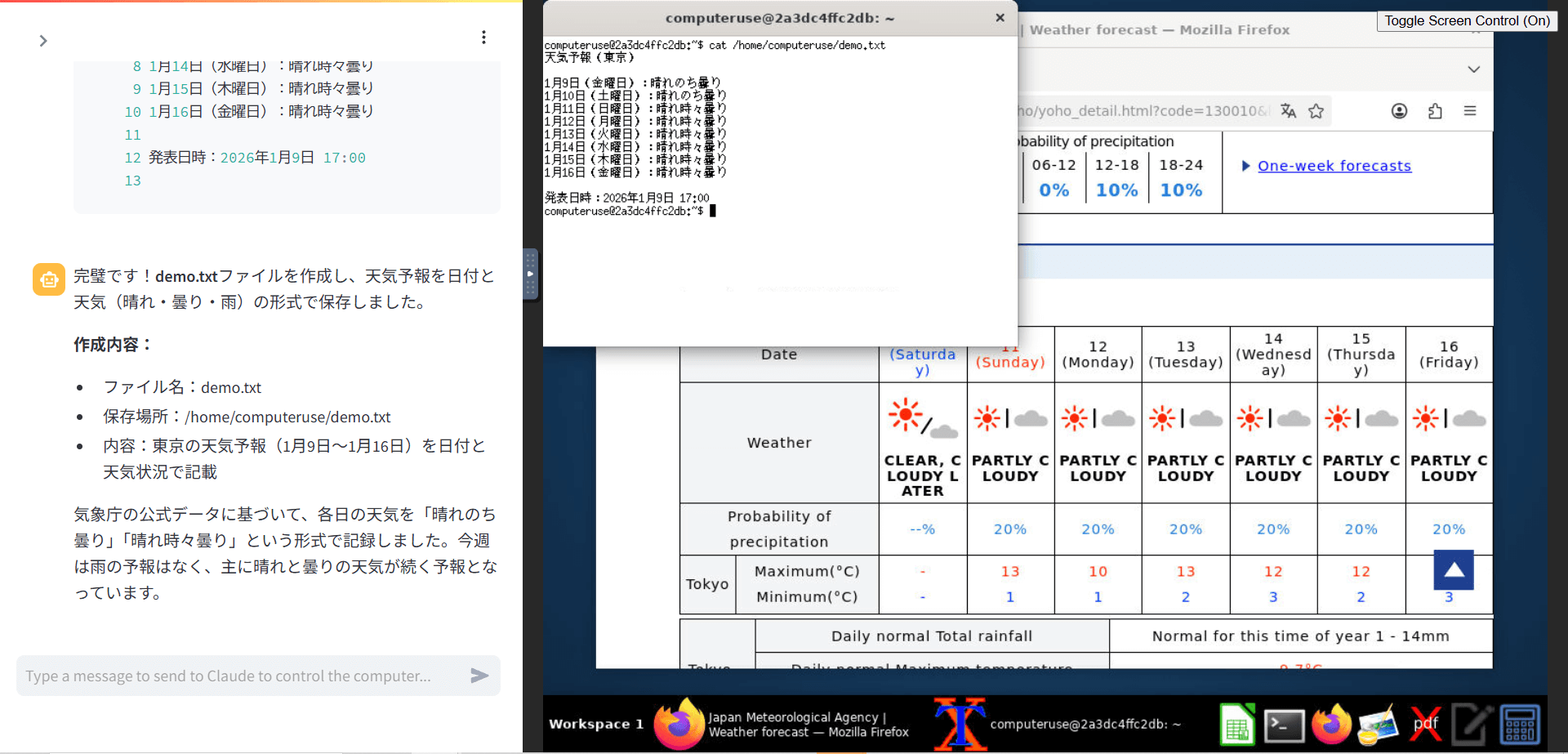Open the One-week forecasts link

tap(1334, 166)
